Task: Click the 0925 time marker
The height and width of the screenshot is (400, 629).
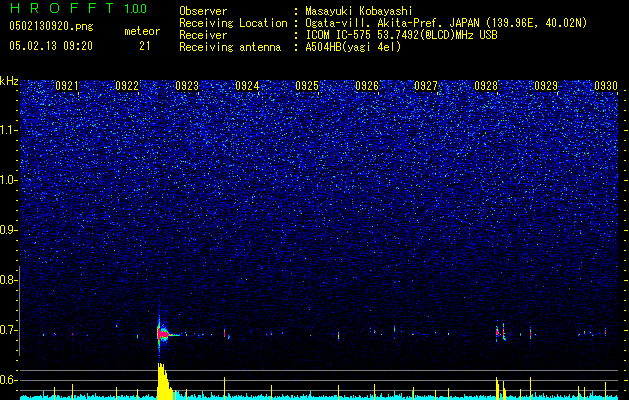Action: 307,86
